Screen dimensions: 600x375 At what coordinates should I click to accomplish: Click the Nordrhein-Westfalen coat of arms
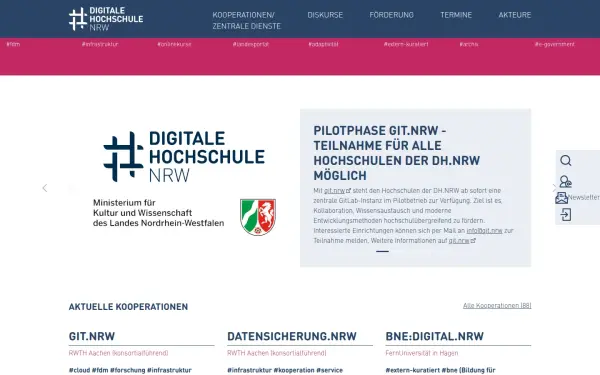click(258, 217)
